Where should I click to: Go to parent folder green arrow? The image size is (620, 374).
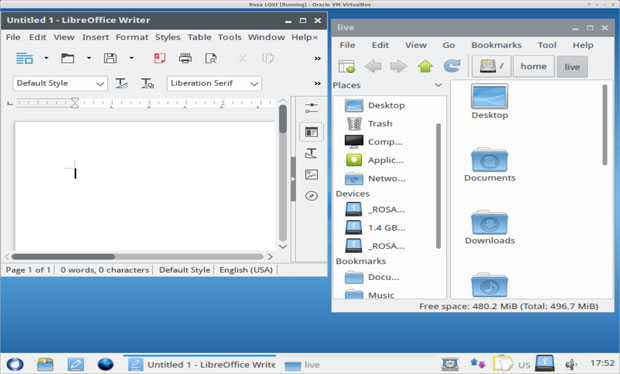425,66
